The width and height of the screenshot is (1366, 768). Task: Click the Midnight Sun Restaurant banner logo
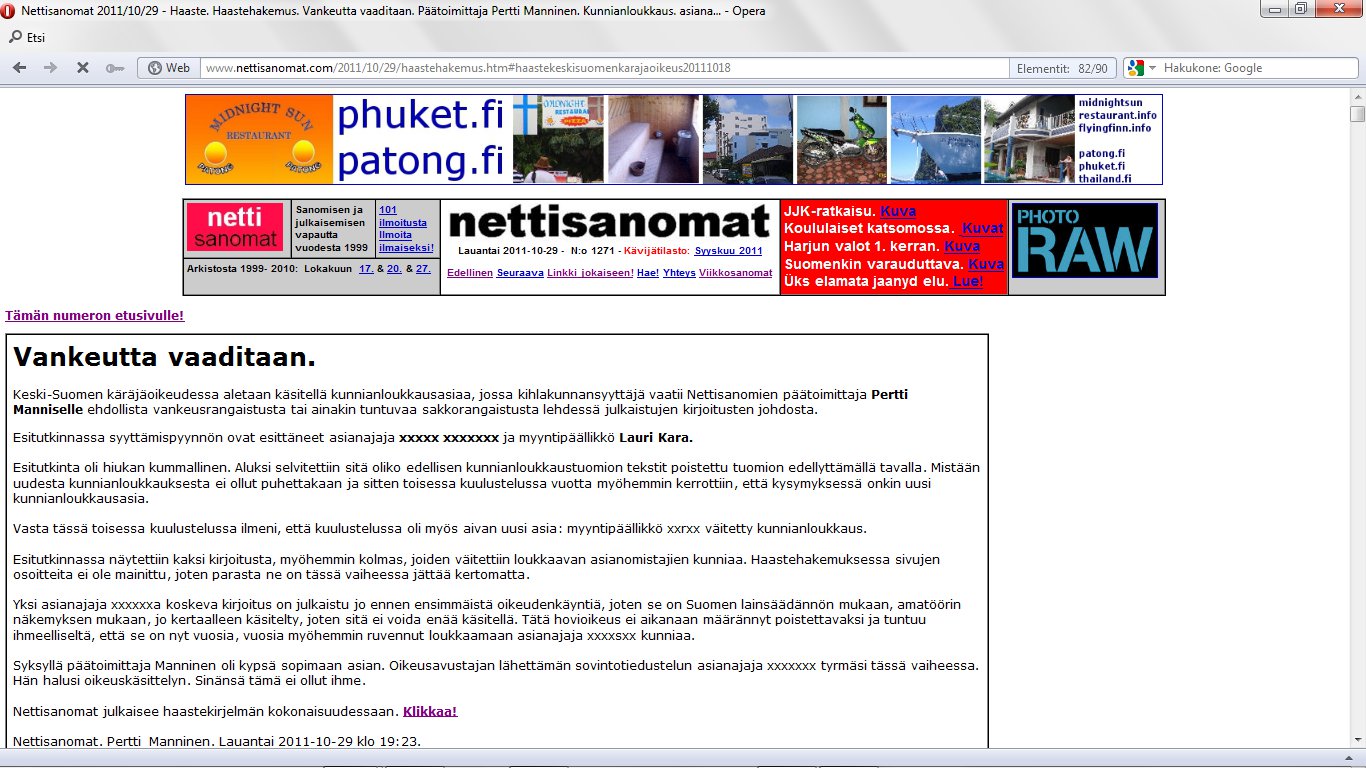[259, 139]
